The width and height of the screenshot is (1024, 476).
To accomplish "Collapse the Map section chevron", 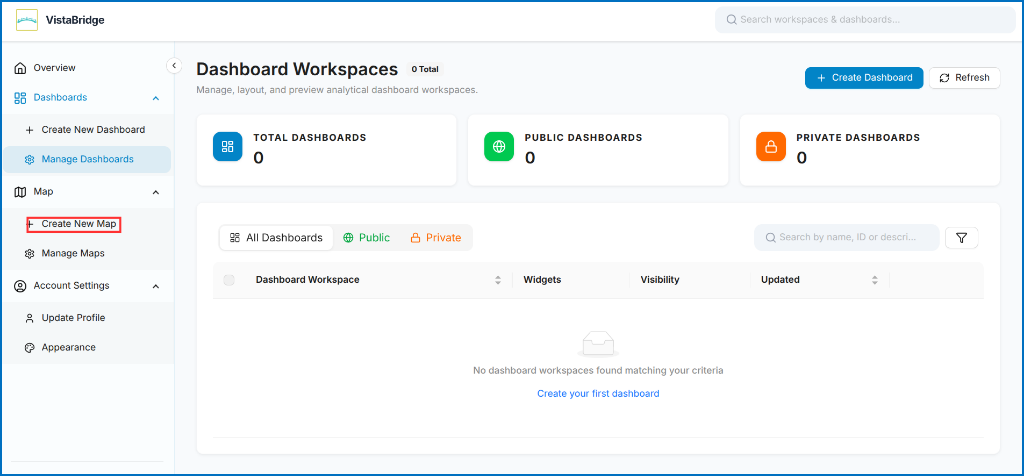I will 155,192.
